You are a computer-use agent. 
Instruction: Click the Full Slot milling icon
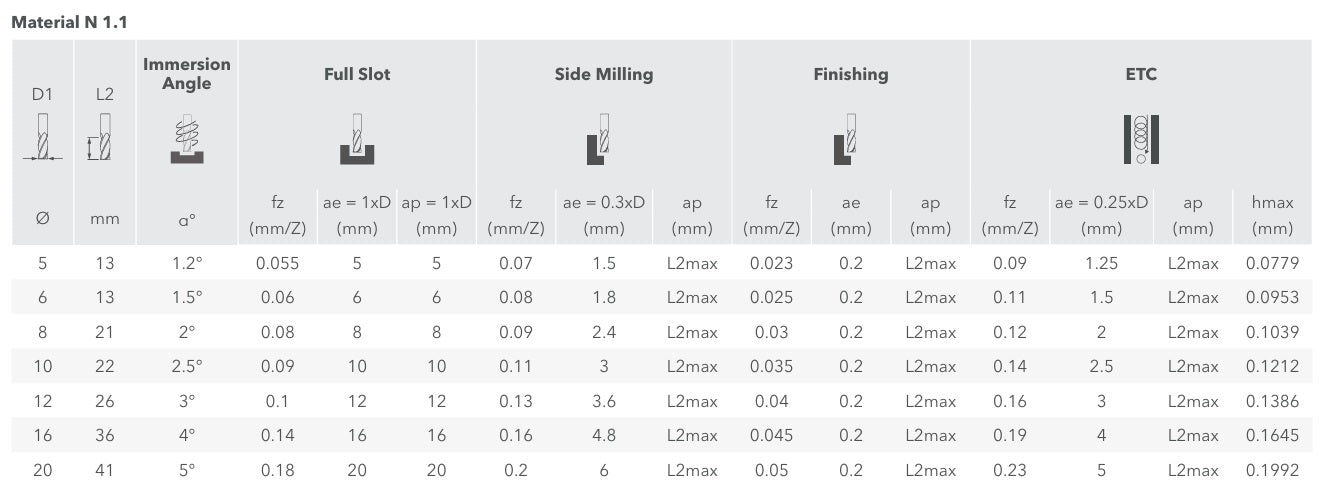tap(357, 139)
